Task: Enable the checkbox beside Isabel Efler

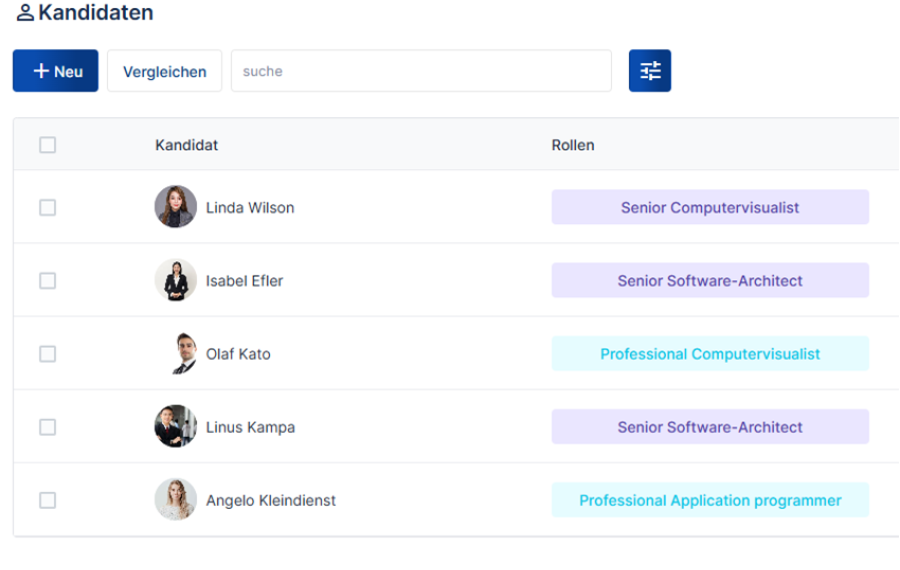Action: (x=47, y=281)
